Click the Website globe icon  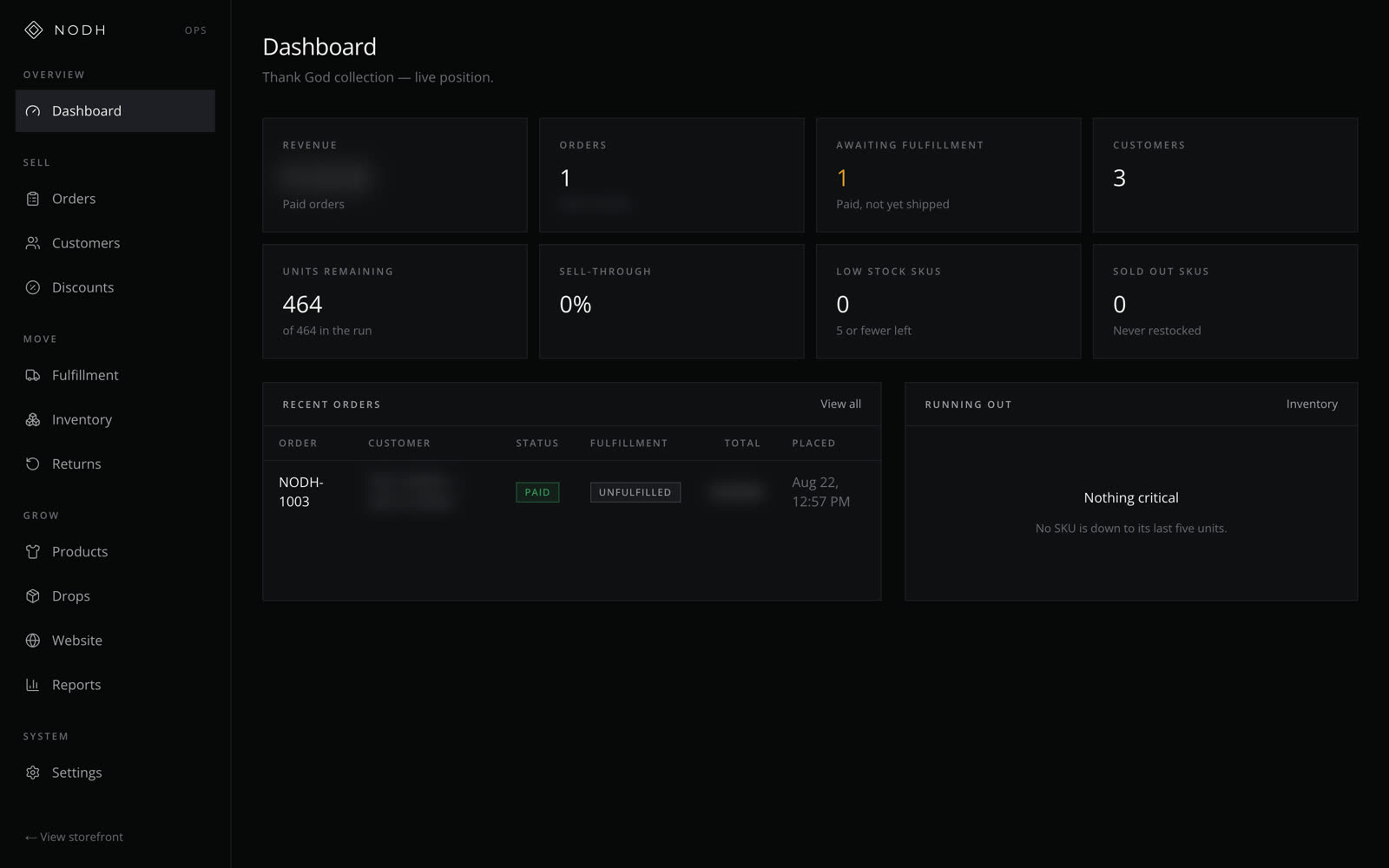pyautogui.click(x=33, y=641)
